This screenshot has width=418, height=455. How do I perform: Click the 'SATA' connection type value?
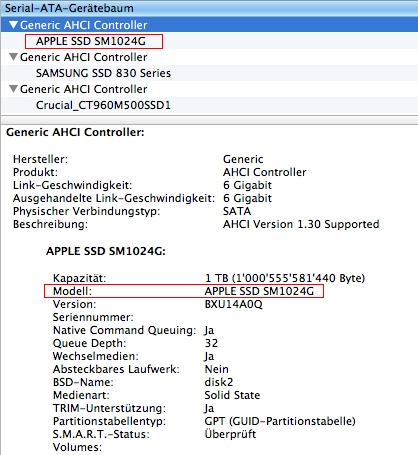click(x=237, y=211)
